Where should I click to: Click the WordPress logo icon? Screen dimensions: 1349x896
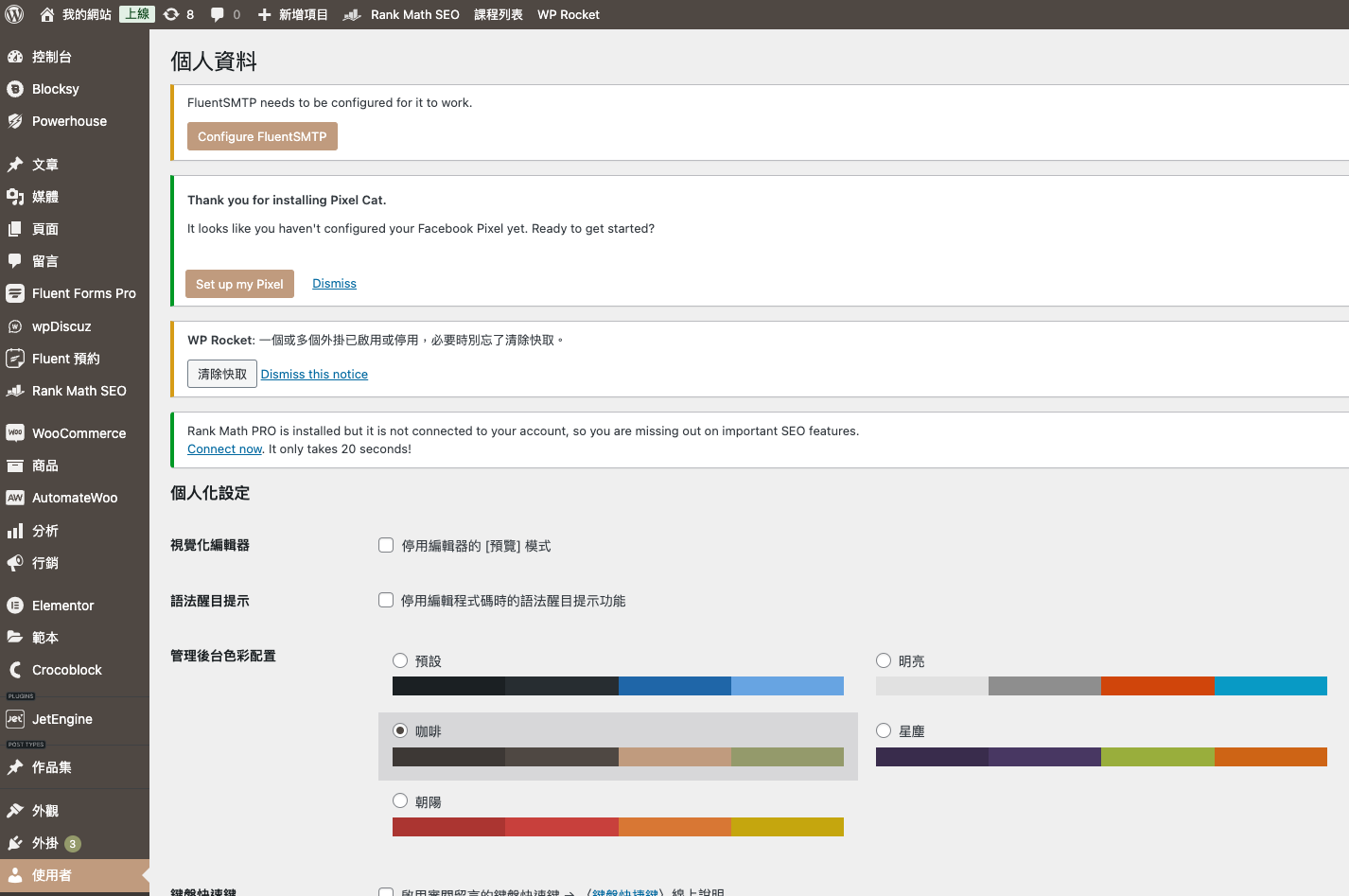14,14
